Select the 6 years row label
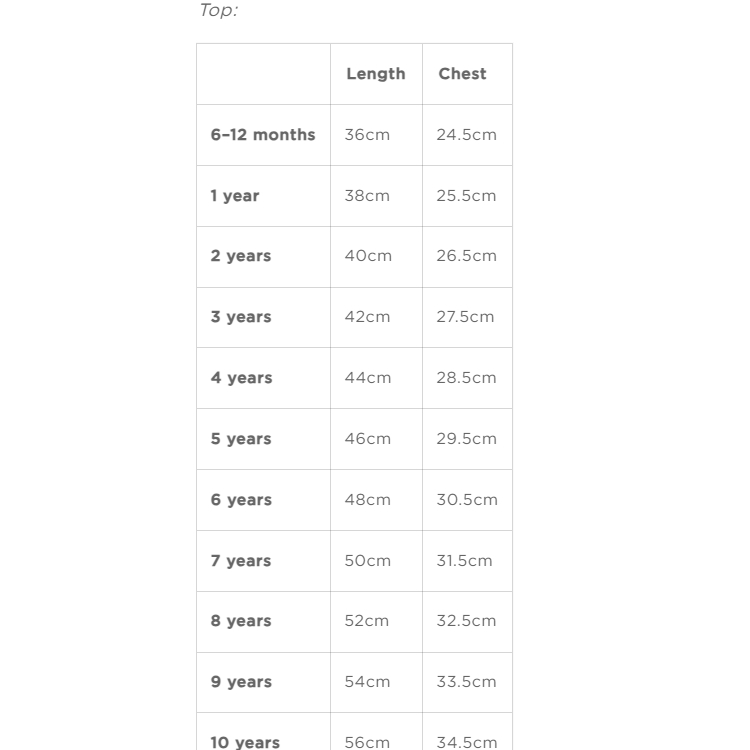 241,500
